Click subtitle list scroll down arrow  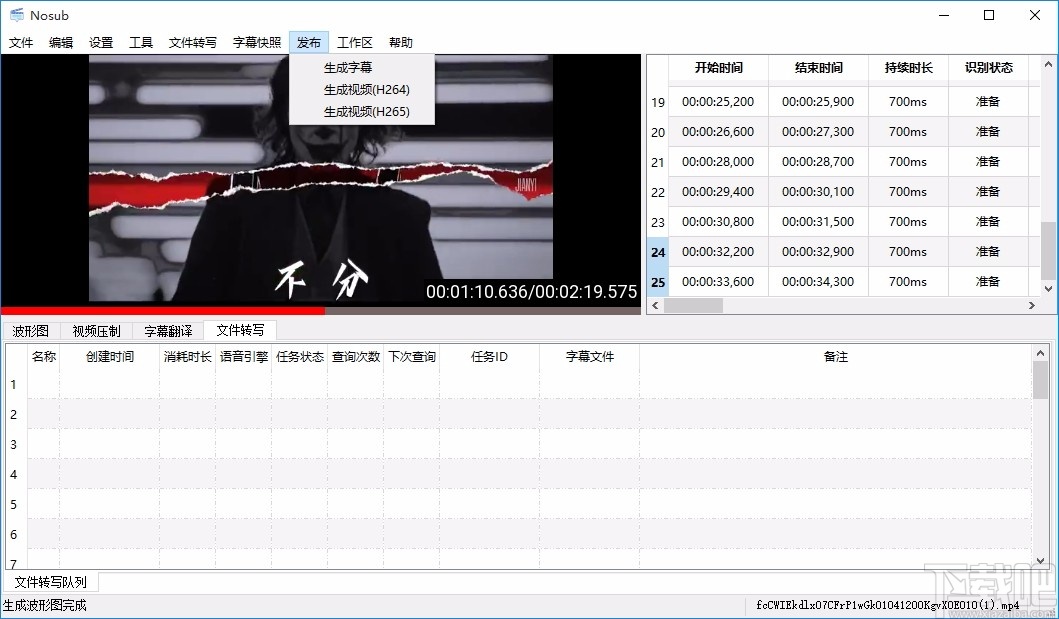1048,288
